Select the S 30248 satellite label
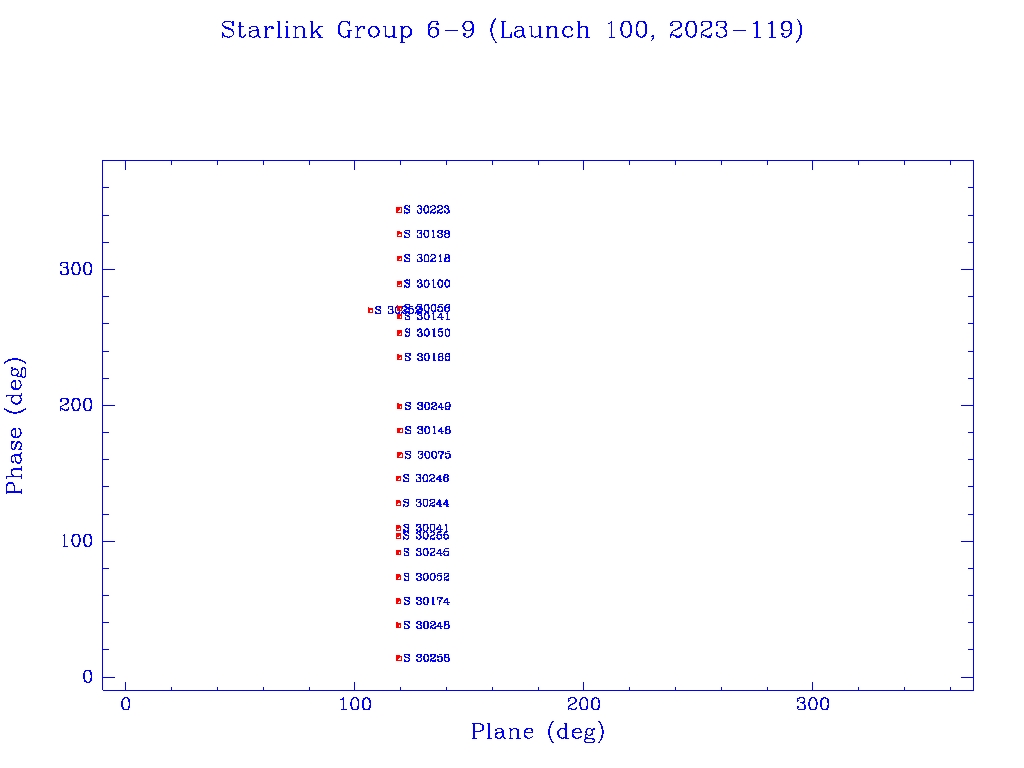Screen dimensions: 1024x768 [426, 626]
